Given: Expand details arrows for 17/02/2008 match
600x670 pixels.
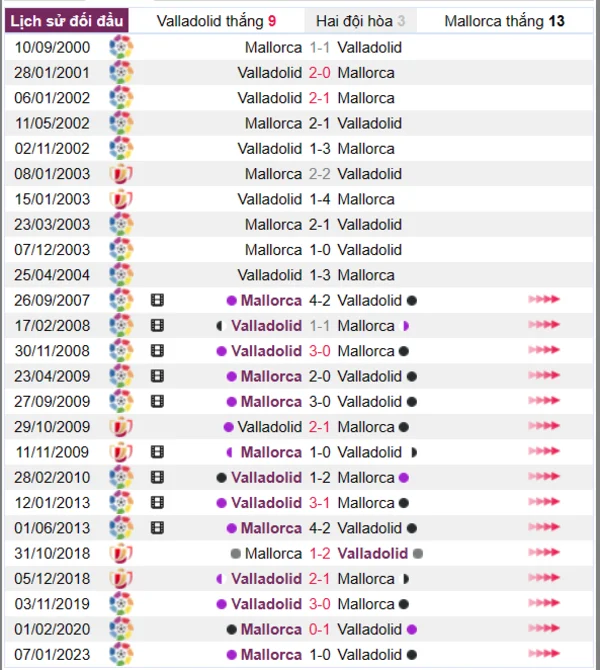Looking at the screenshot, I should click(x=544, y=324).
